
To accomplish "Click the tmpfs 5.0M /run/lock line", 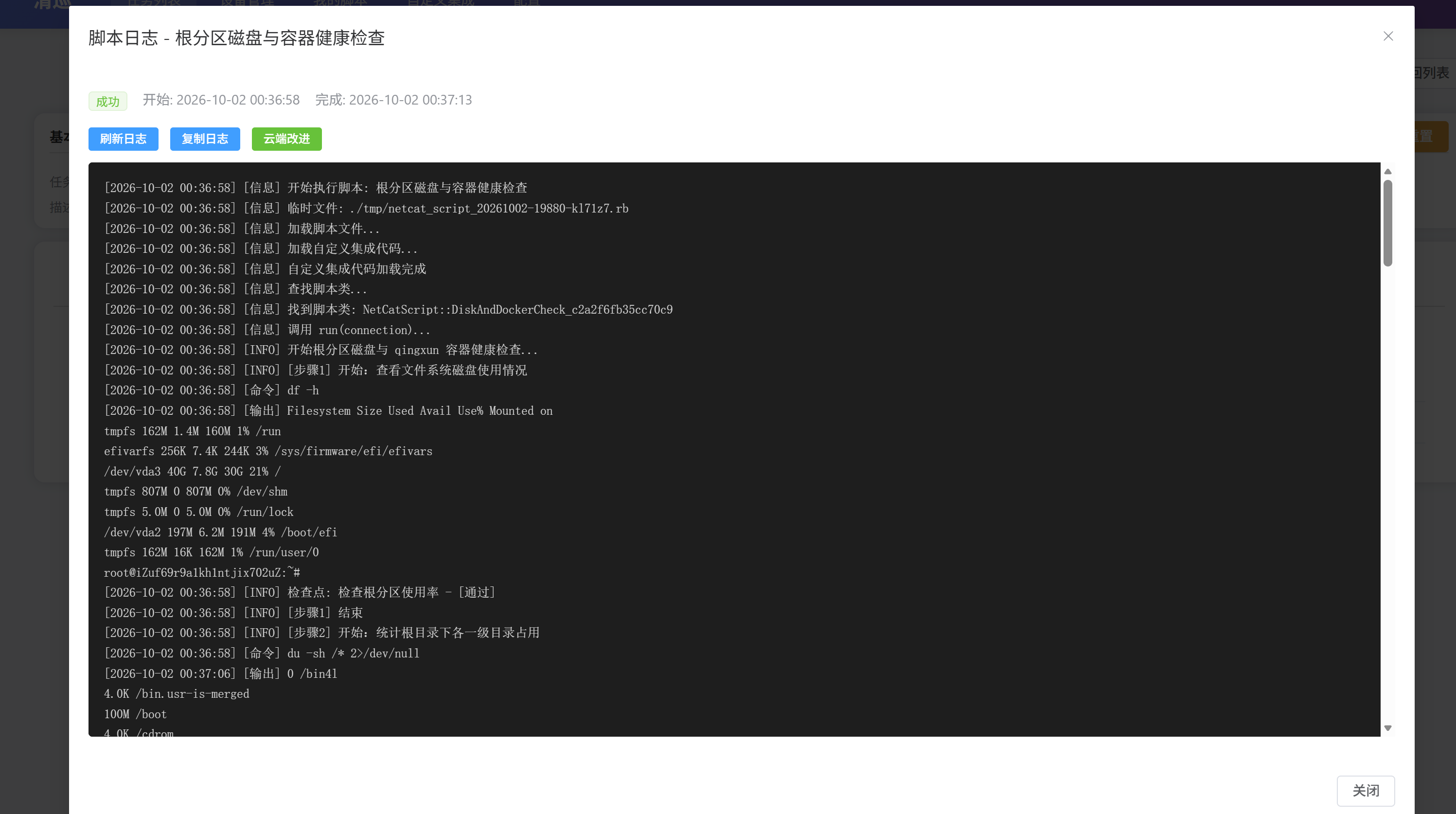I will pyautogui.click(x=198, y=512).
